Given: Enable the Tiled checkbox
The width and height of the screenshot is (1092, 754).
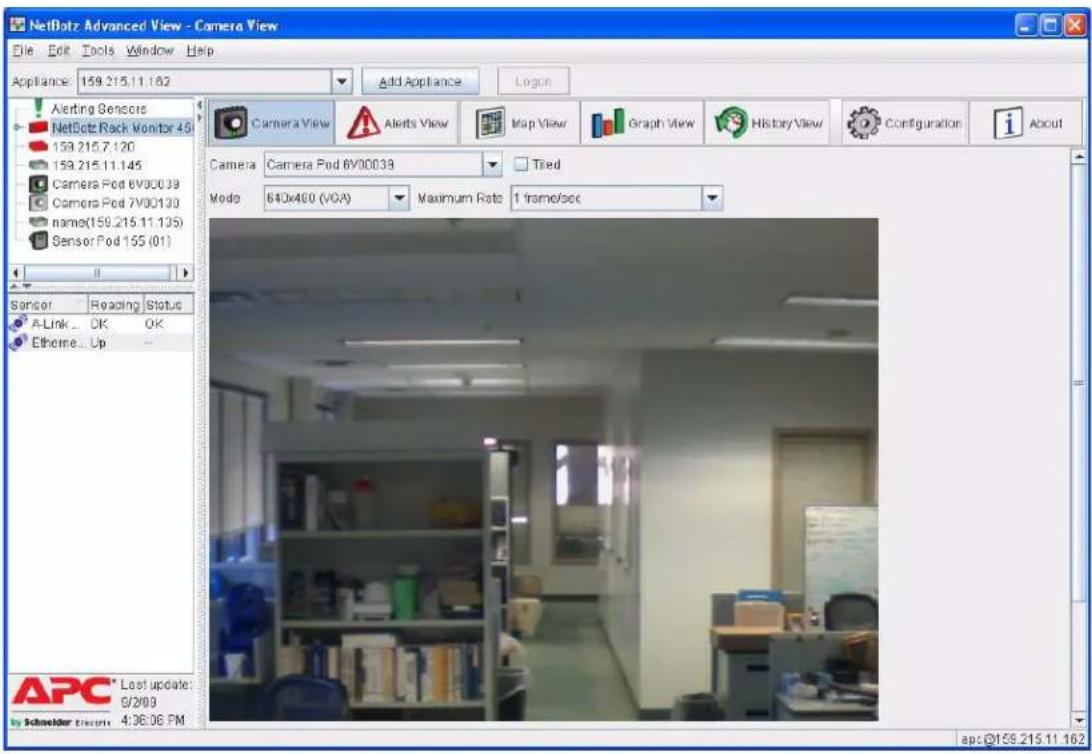Looking at the screenshot, I should 520,164.
